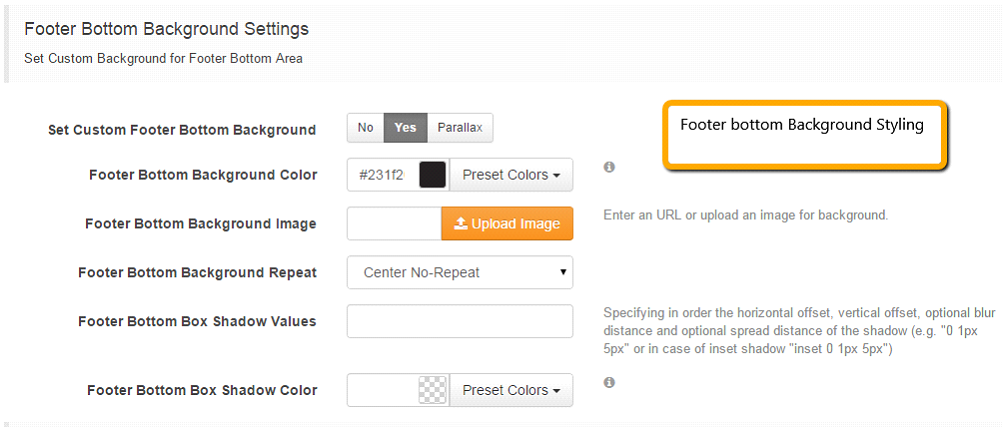Click info icon beside Box Shadow Color row
Screen dimensions: 1005x428
click(x=610, y=383)
